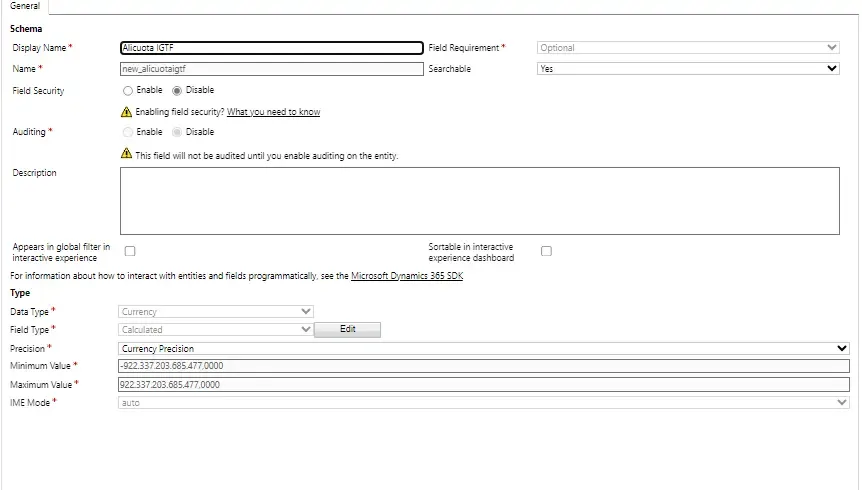Open the Microsoft Dynamics 365 SDK link
Screen dimensions: 862x490
coord(406,276)
